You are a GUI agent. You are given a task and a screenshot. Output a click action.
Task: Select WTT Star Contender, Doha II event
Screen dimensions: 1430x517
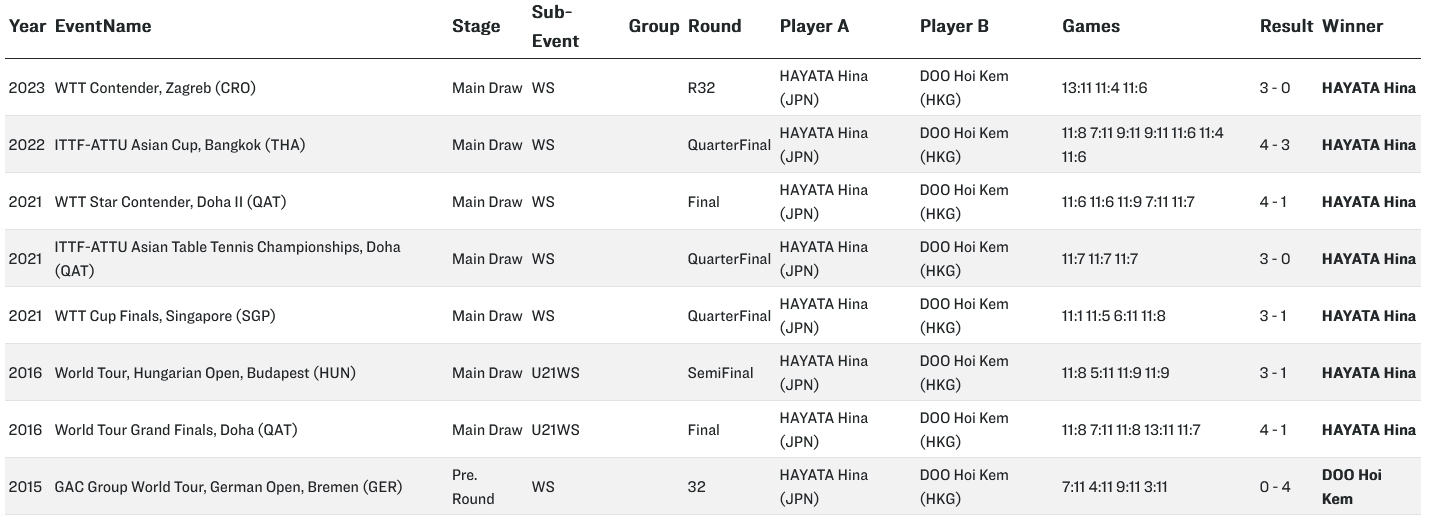pyautogui.click(x=171, y=202)
